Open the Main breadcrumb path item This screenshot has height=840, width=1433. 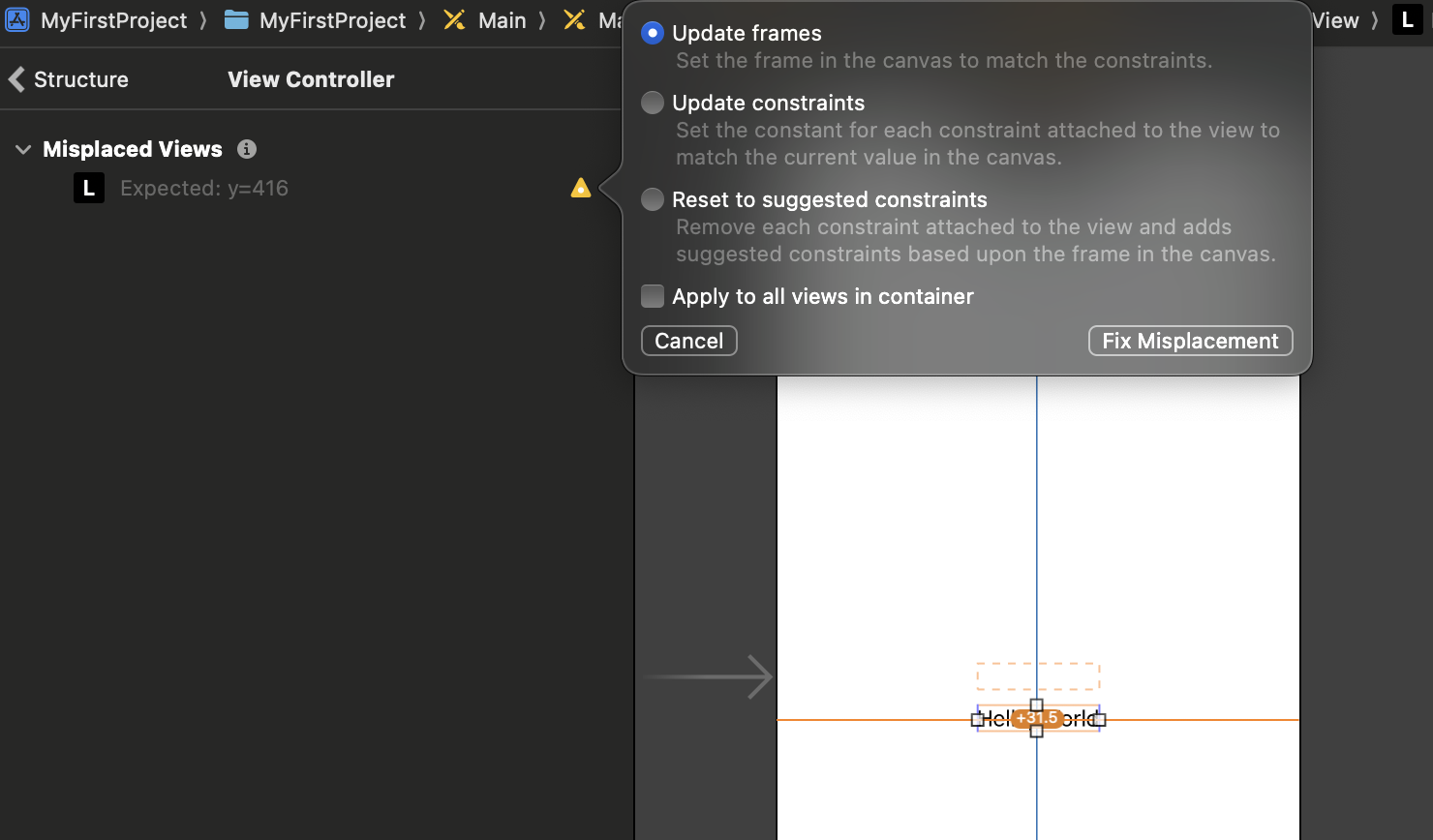coord(503,20)
